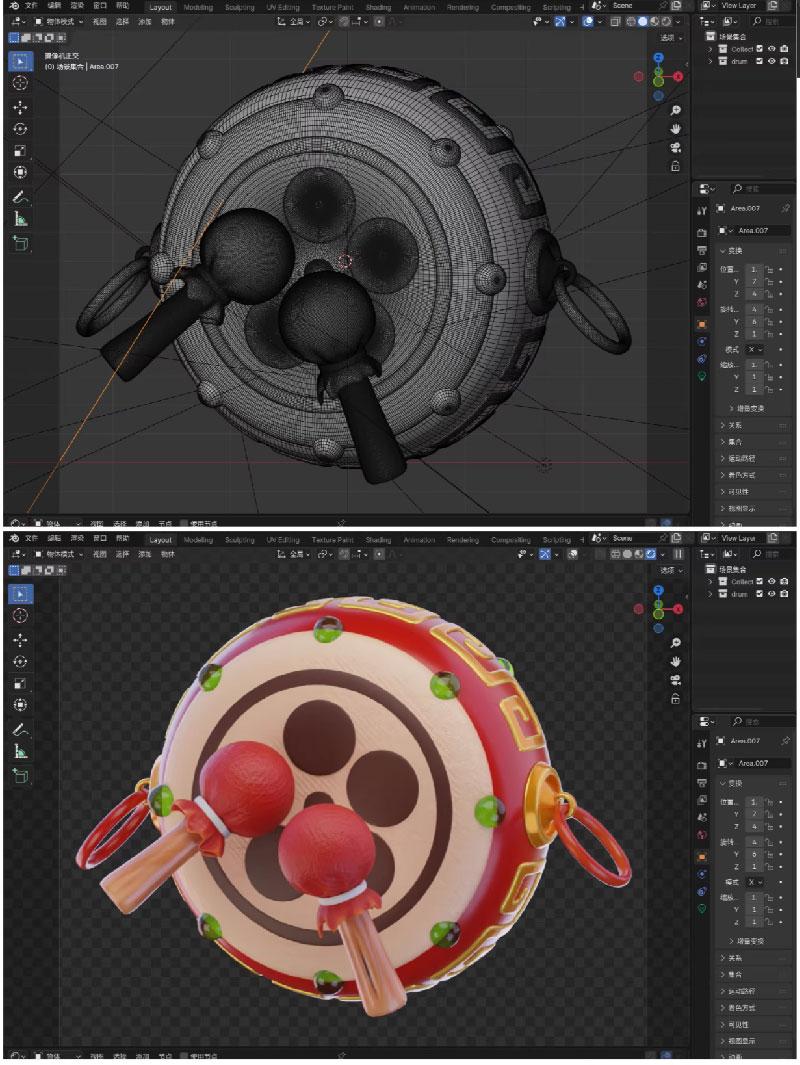Switch to the Shading workspace tab in the wireframe window
This screenshot has width=800, height=1065.
pyautogui.click(x=378, y=7)
